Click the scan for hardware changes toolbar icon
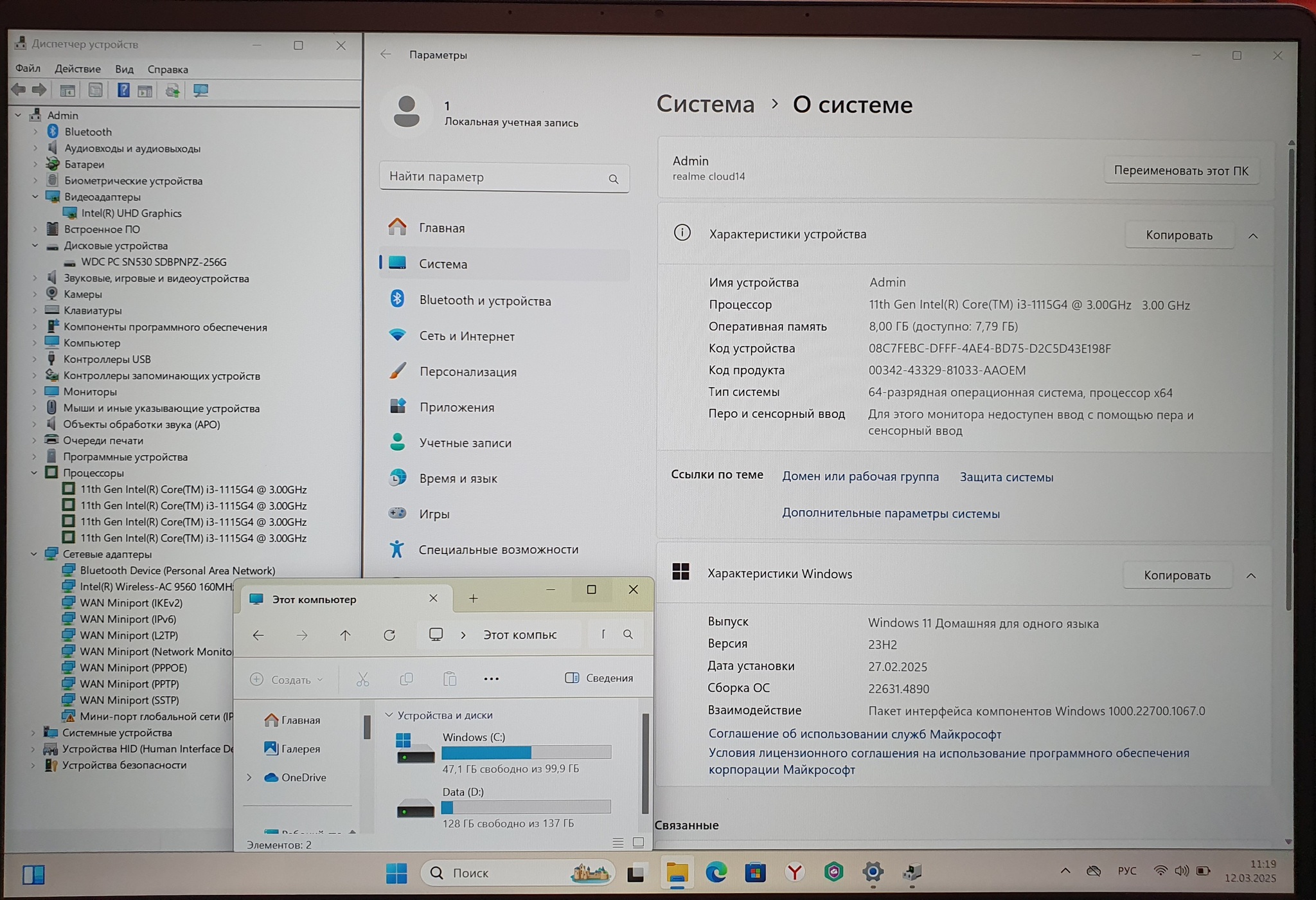1316x900 pixels. (200, 91)
